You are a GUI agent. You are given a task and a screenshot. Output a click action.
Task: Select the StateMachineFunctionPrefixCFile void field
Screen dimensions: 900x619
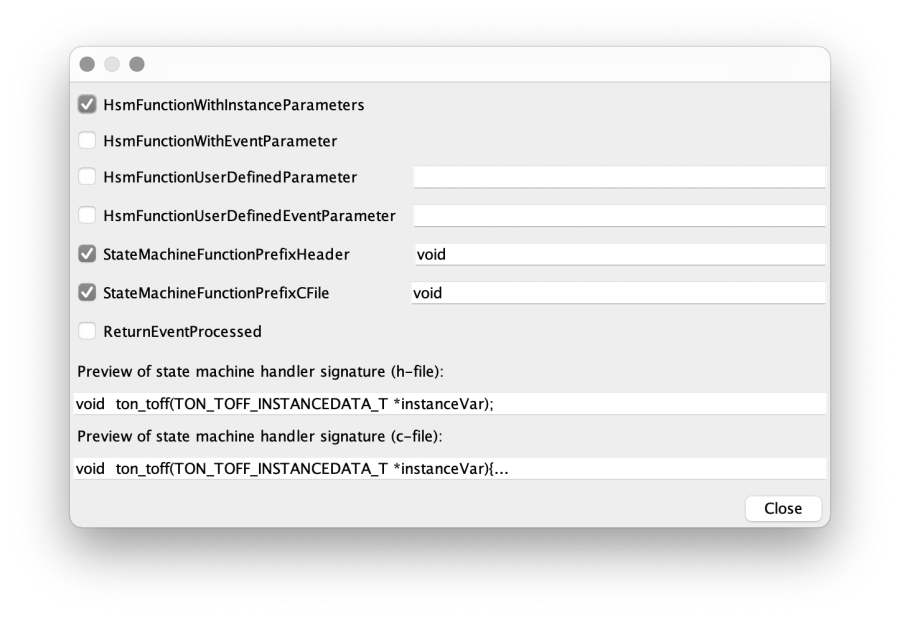pos(618,293)
